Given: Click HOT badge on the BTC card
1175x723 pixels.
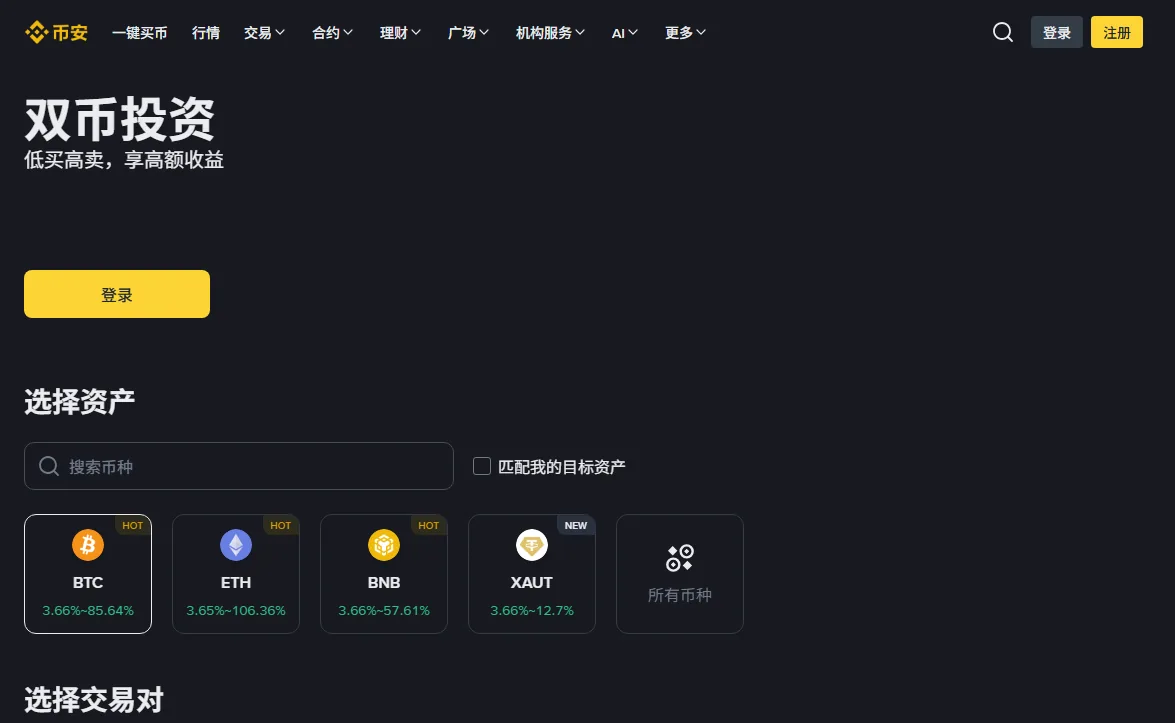Looking at the screenshot, I should click(133, 525).
